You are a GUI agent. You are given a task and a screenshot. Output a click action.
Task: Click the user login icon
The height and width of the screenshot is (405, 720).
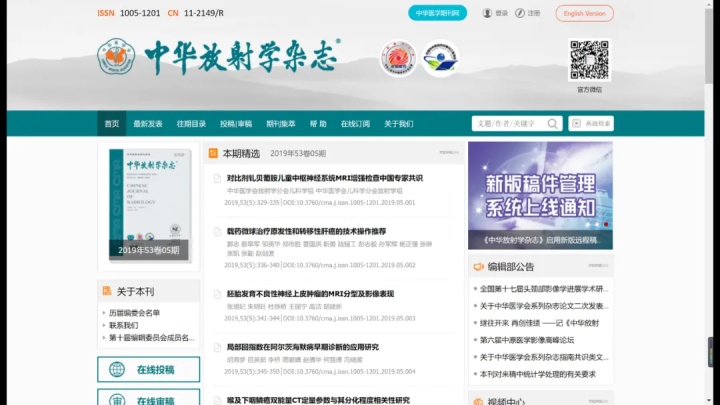click(x=487, y=13)
